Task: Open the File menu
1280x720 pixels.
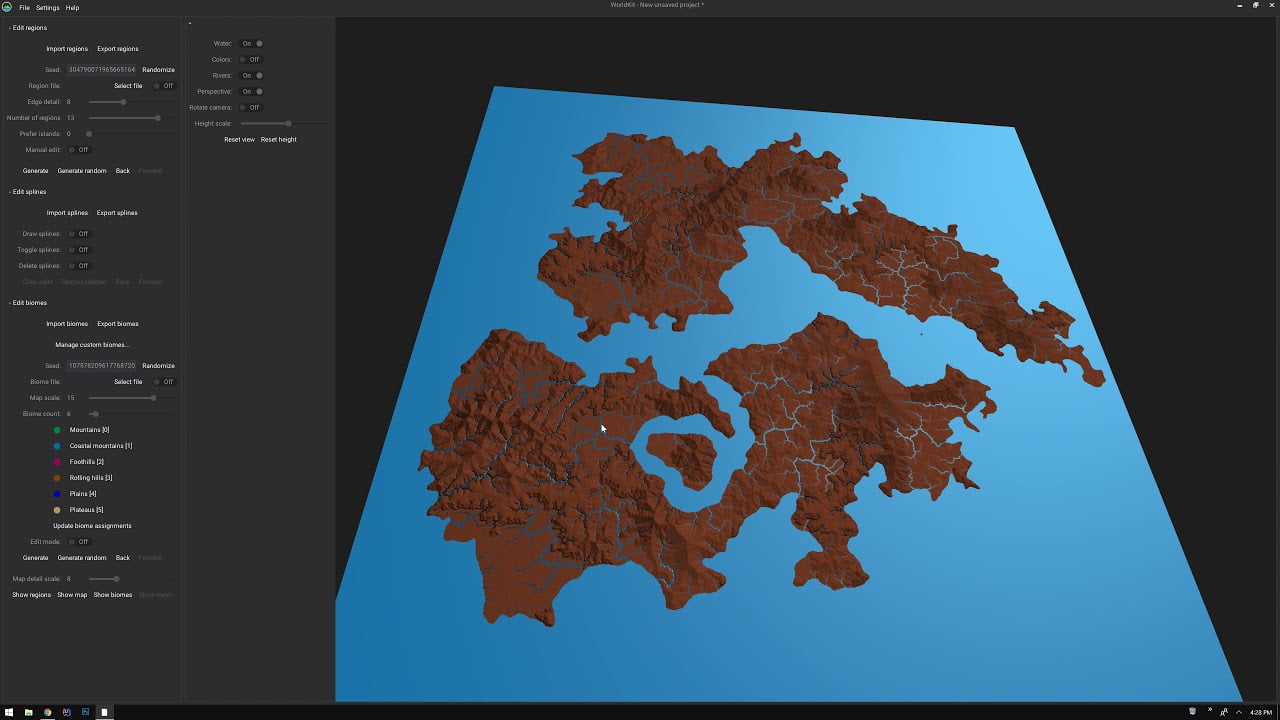Action: [x=24, y=8]
